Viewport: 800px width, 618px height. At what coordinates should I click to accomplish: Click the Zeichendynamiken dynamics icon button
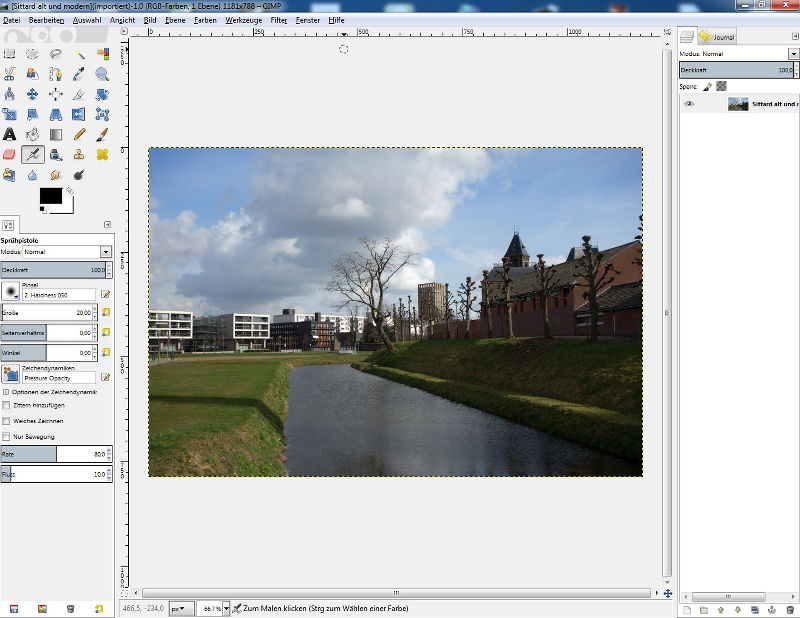pos(10,374)
